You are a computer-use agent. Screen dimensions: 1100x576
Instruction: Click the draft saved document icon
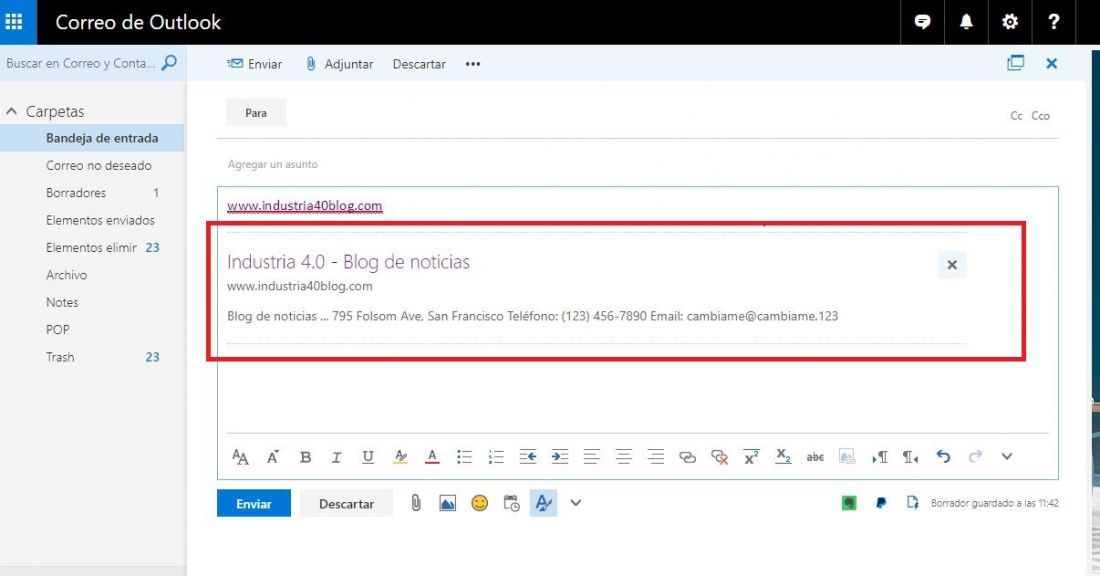tap(912, 502)
